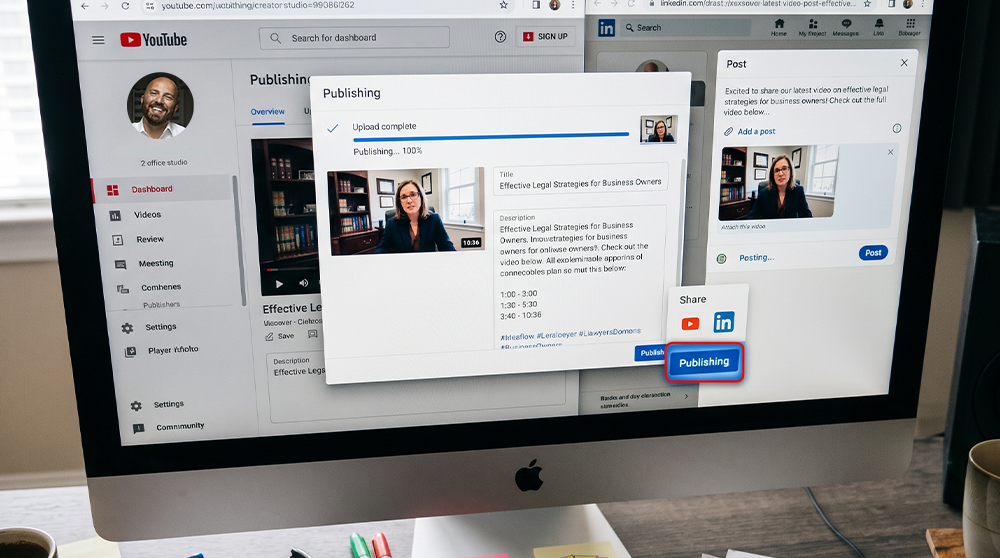
Task: Click the mute speaker icon on video player
Action: pyautogui.click(x=304, y=283)
